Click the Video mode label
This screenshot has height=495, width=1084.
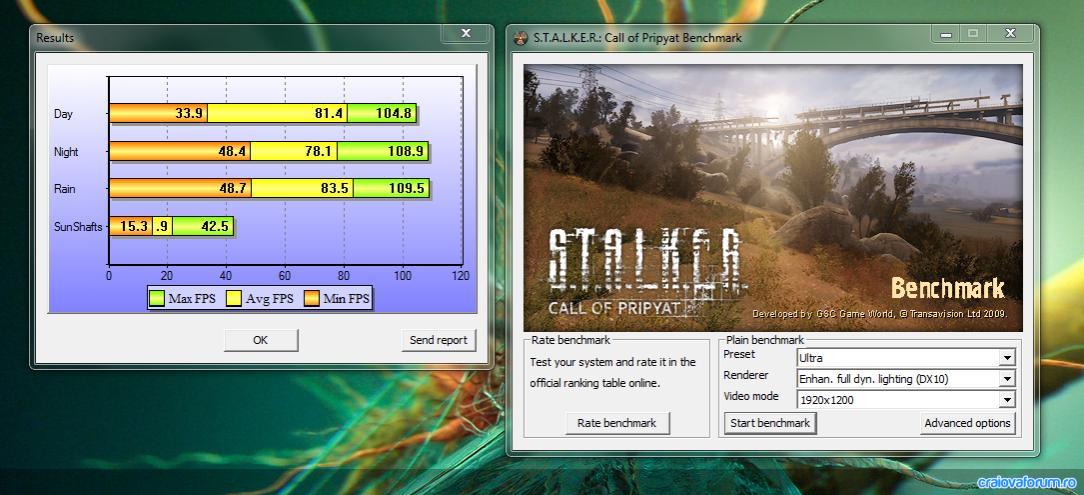tap(751, 396)
